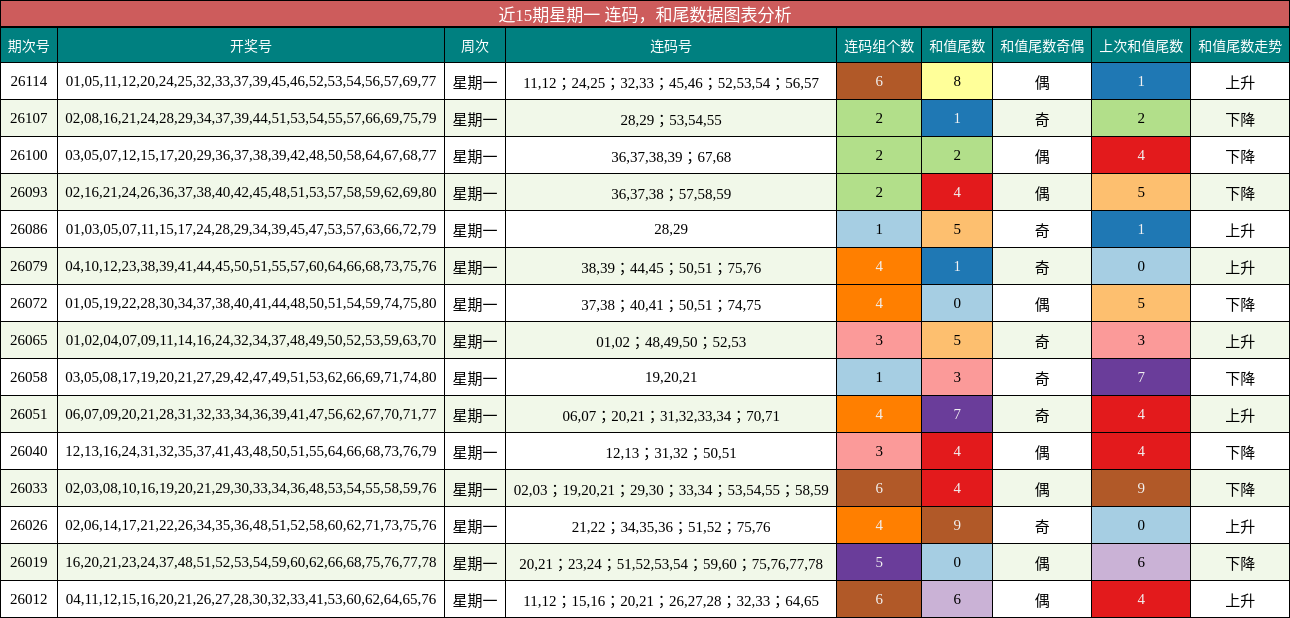The width and height of the screenshot is (1290, 618).
Task: Click the 奇 cell in row 26026
Action: 1042,526
